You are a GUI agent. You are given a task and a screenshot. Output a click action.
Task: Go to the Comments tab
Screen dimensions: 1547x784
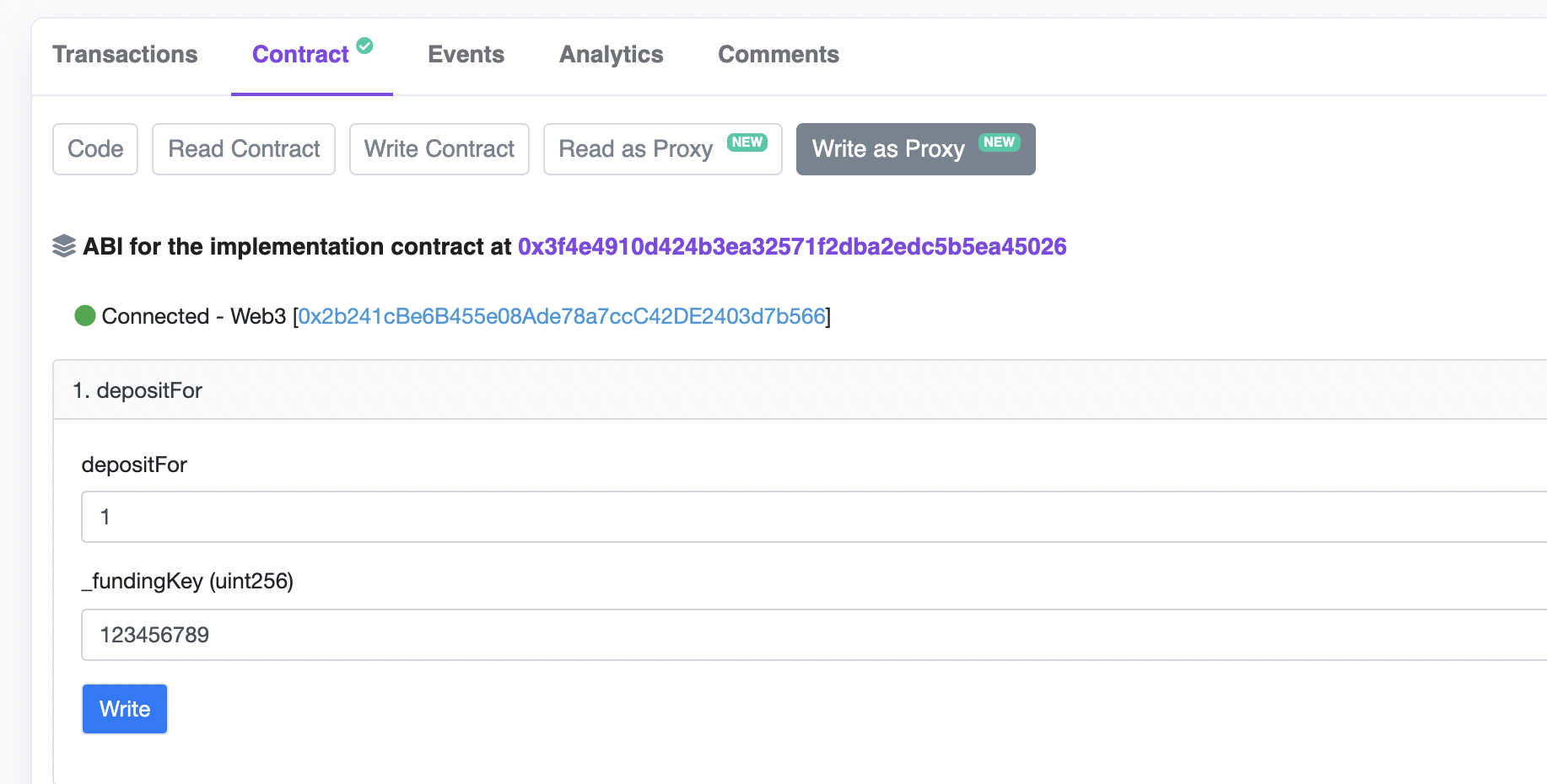[x=779, y=54]
